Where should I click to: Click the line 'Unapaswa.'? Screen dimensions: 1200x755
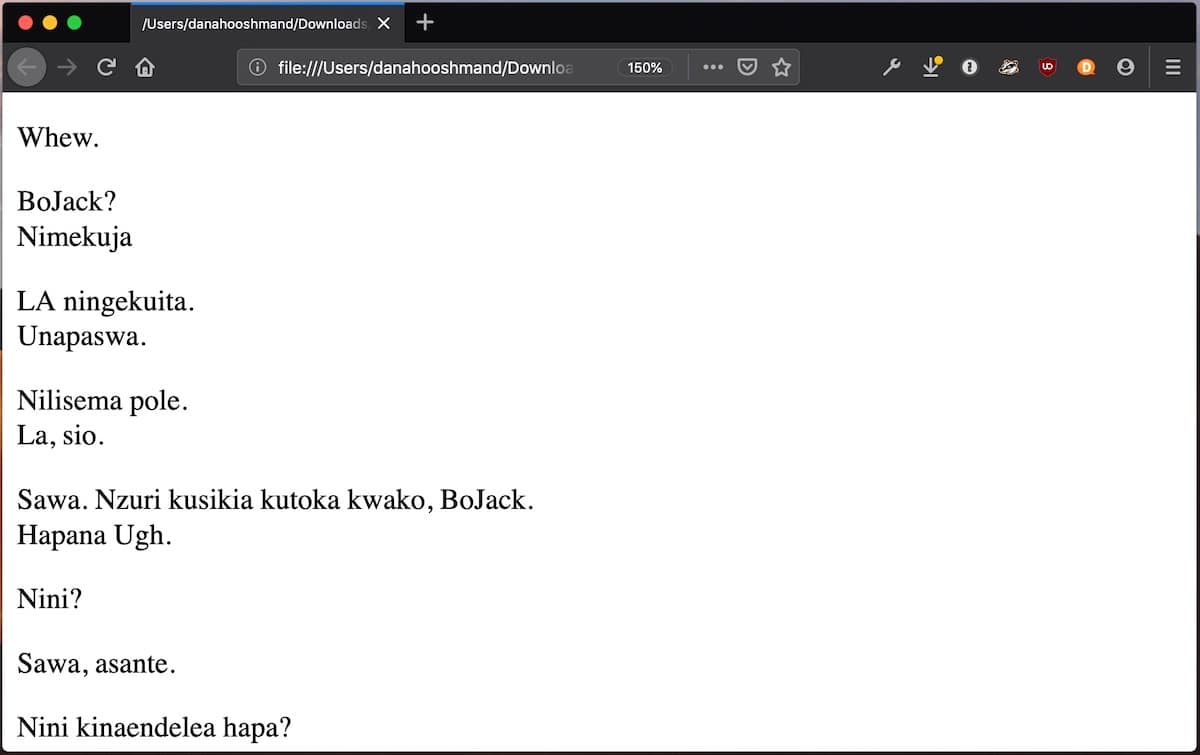pyautogui.click(x=82, y=337)
